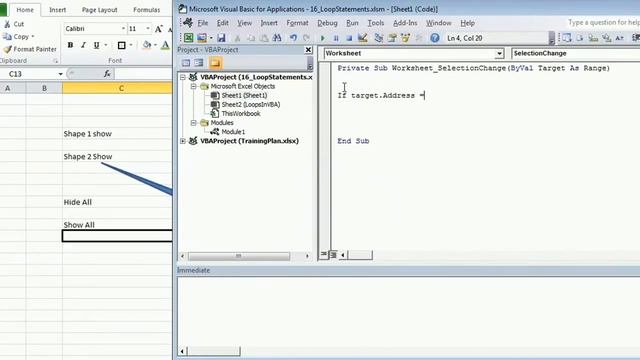Click the Insert UserForm toolbar icon

pyautogui.click(x=202, y=38)
